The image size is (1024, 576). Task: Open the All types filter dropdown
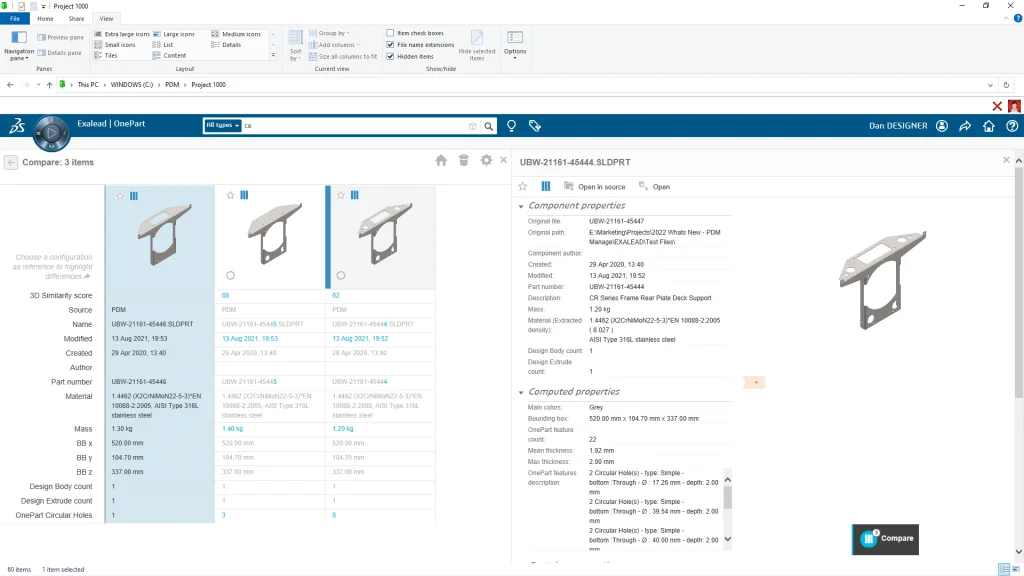tap(222, 126)
